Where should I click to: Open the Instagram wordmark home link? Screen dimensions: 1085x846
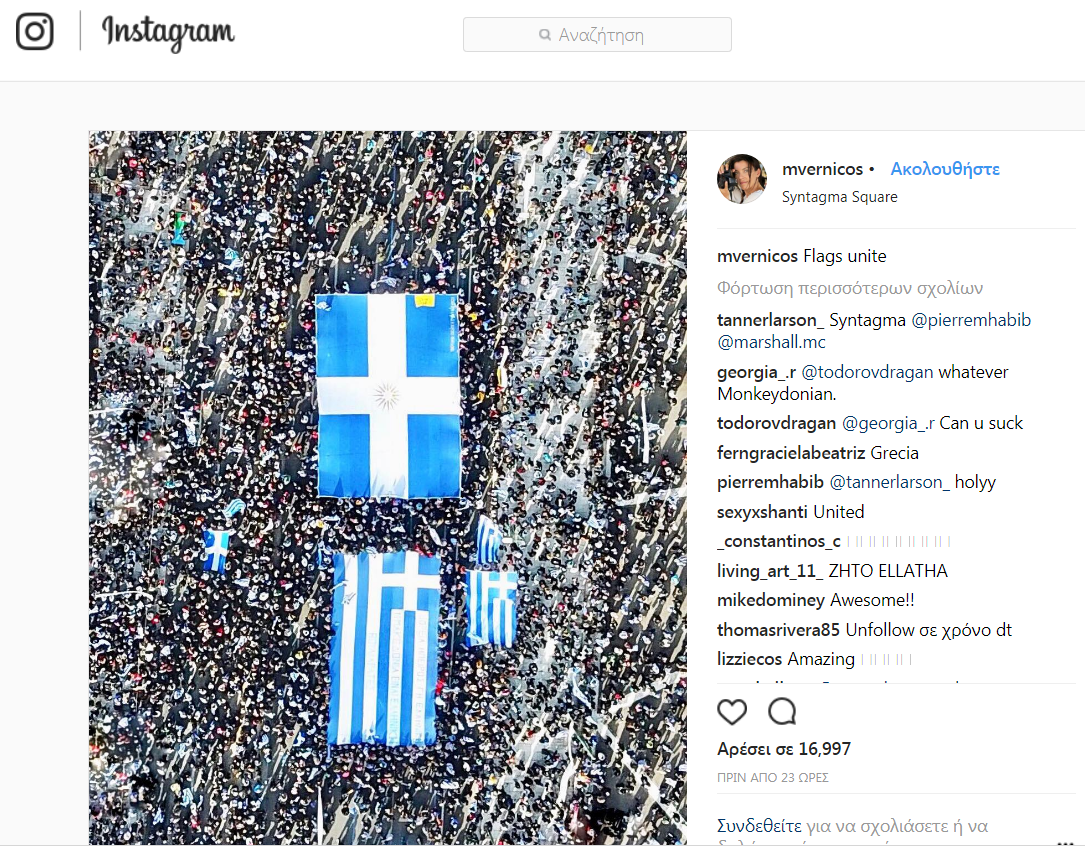[x=168, y=32]
